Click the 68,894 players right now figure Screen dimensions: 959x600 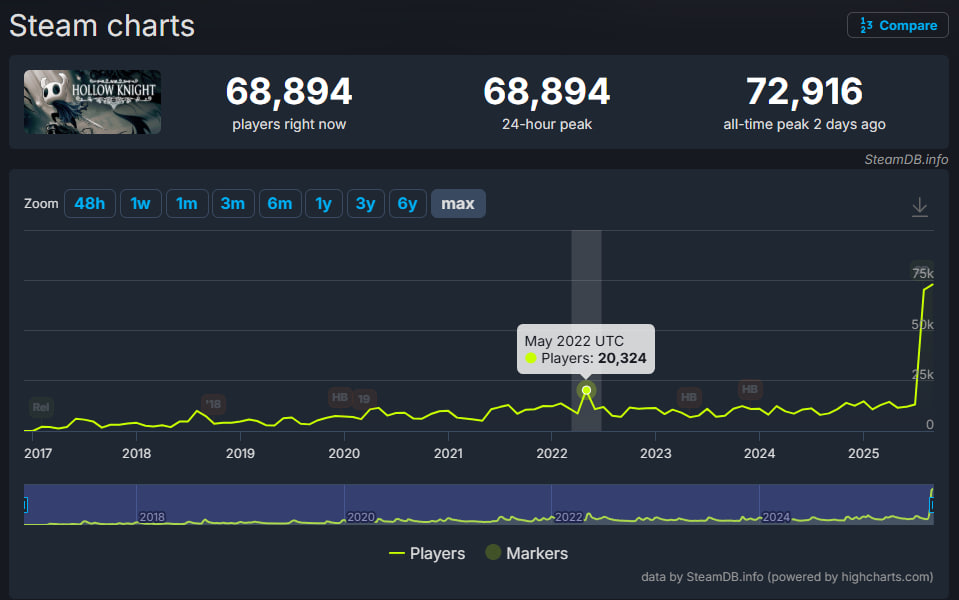pyautogui.click(x=289, y=91)
